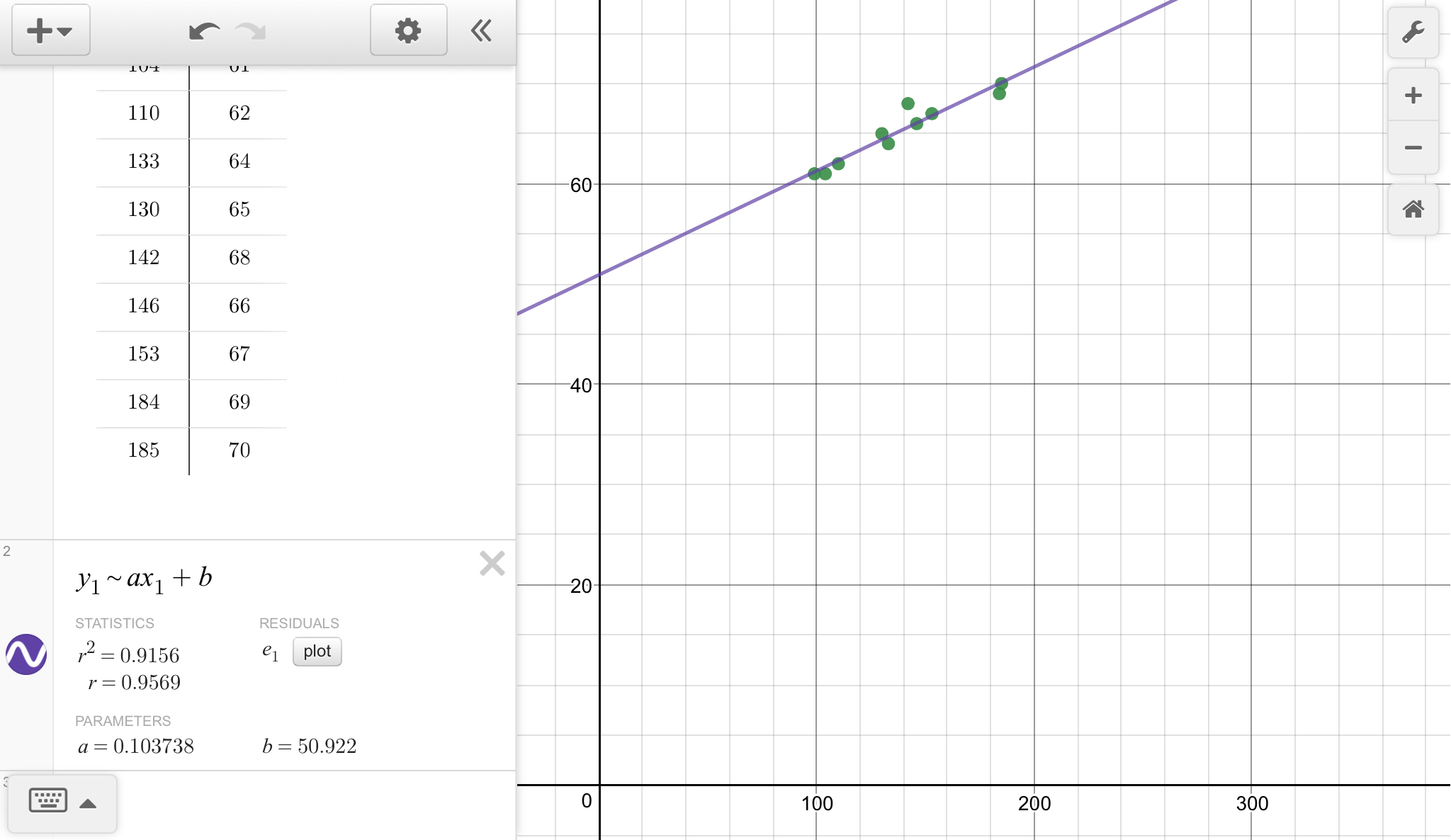Plot the e1 residuals
Screen dimensions: 1451x840
tap(317, 651)
